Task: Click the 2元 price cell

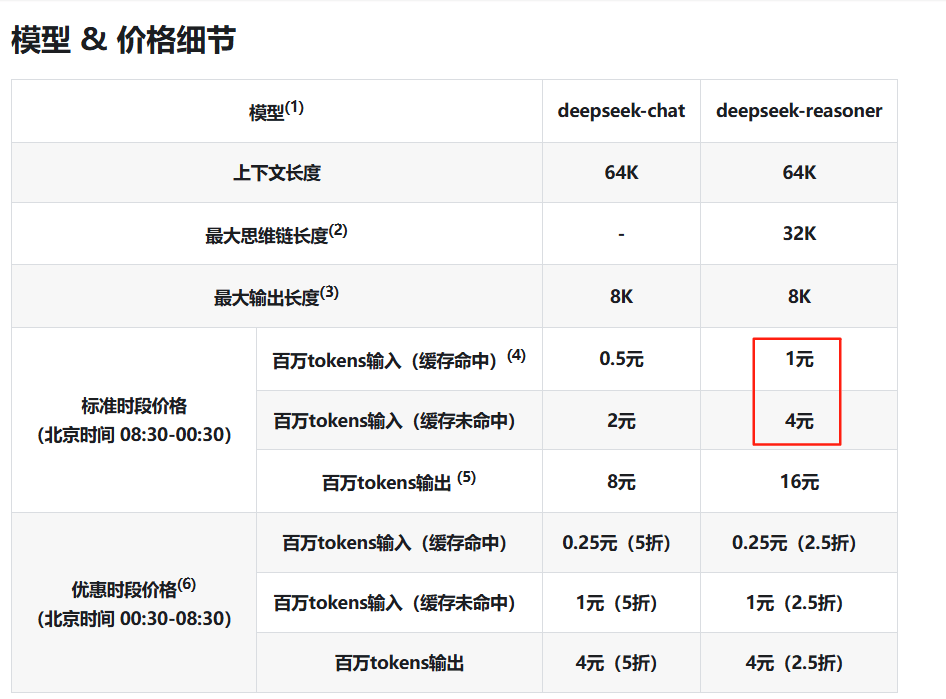Action: click(621, 421)
